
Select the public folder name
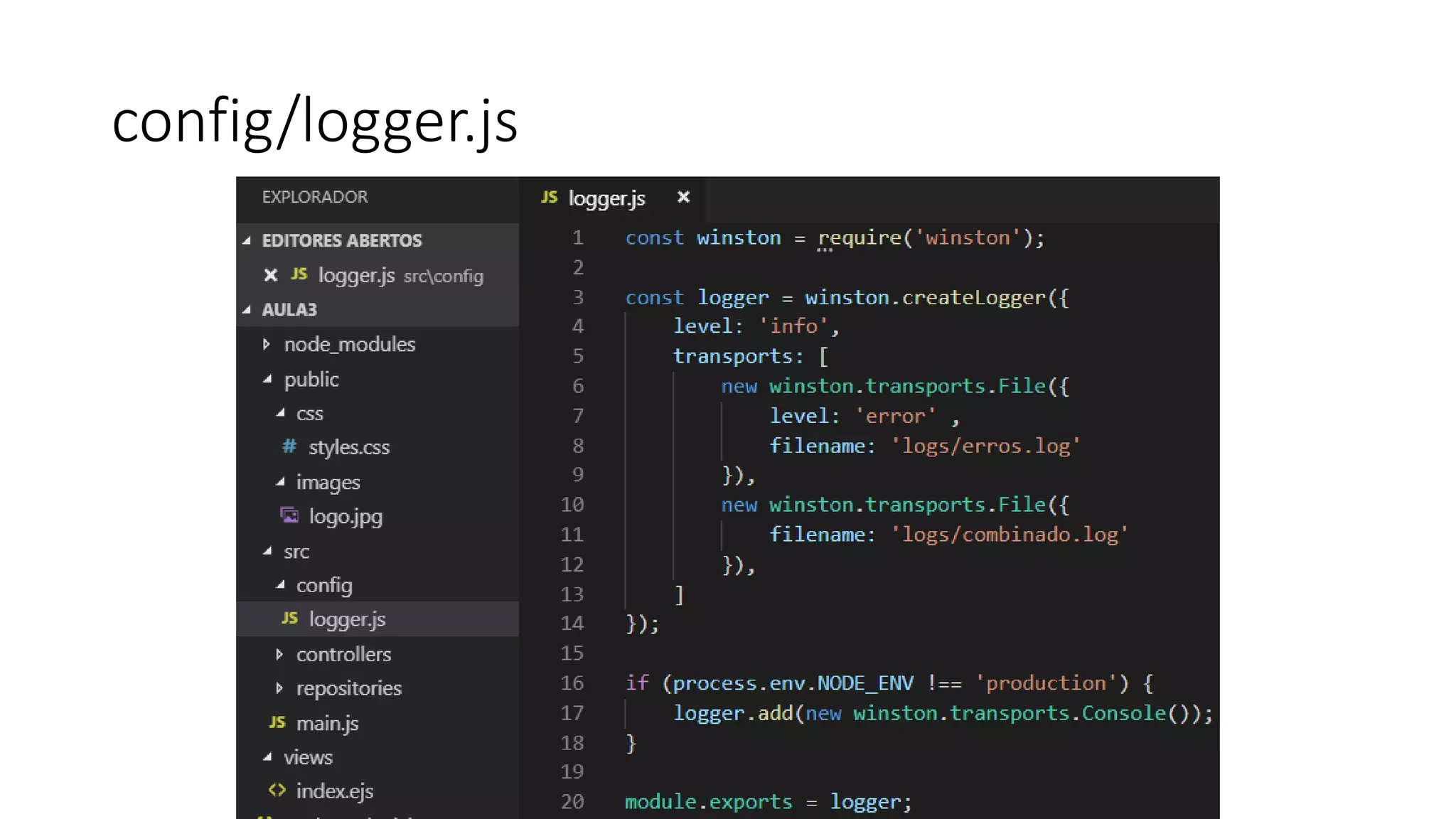311,380
